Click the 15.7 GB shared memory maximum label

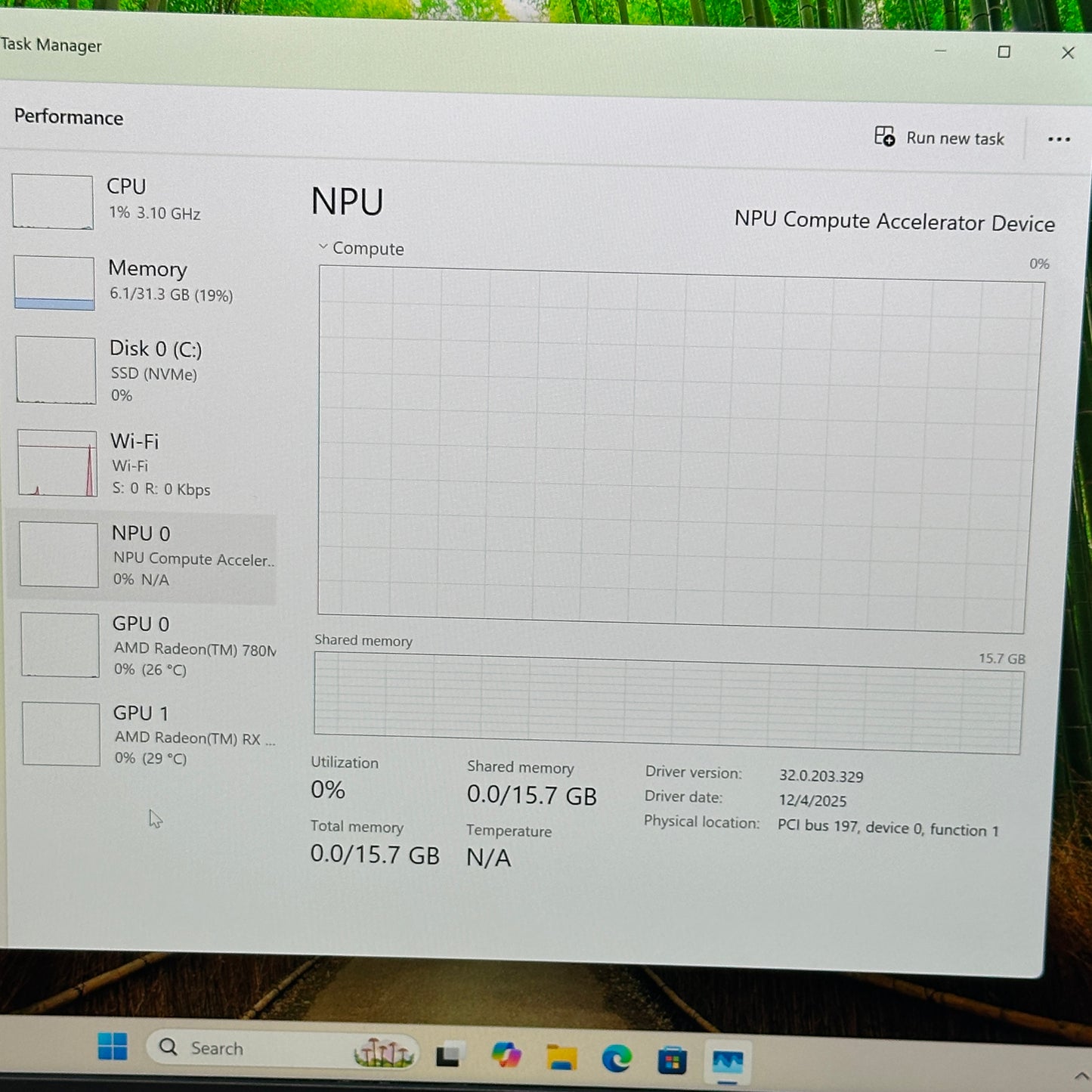tap(1002, 658)
